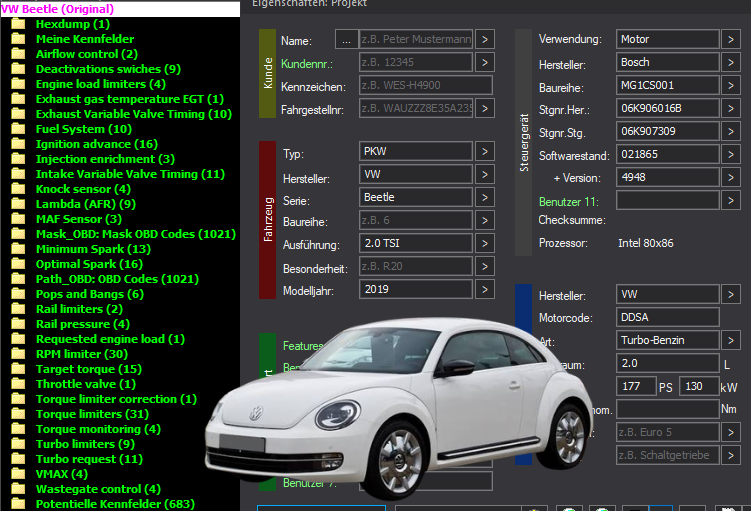Open Target torque (15) folder
751x511 pixels.
tap(89, 369)
